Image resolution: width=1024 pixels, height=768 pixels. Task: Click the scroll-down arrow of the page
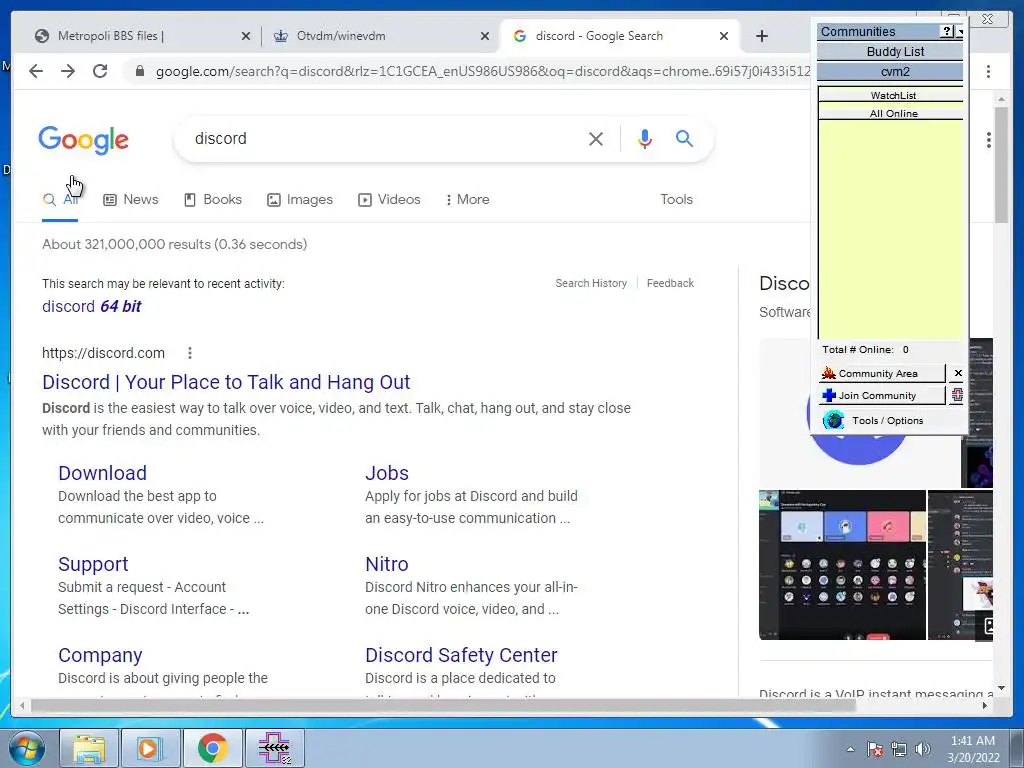(x=1001, y=688)
